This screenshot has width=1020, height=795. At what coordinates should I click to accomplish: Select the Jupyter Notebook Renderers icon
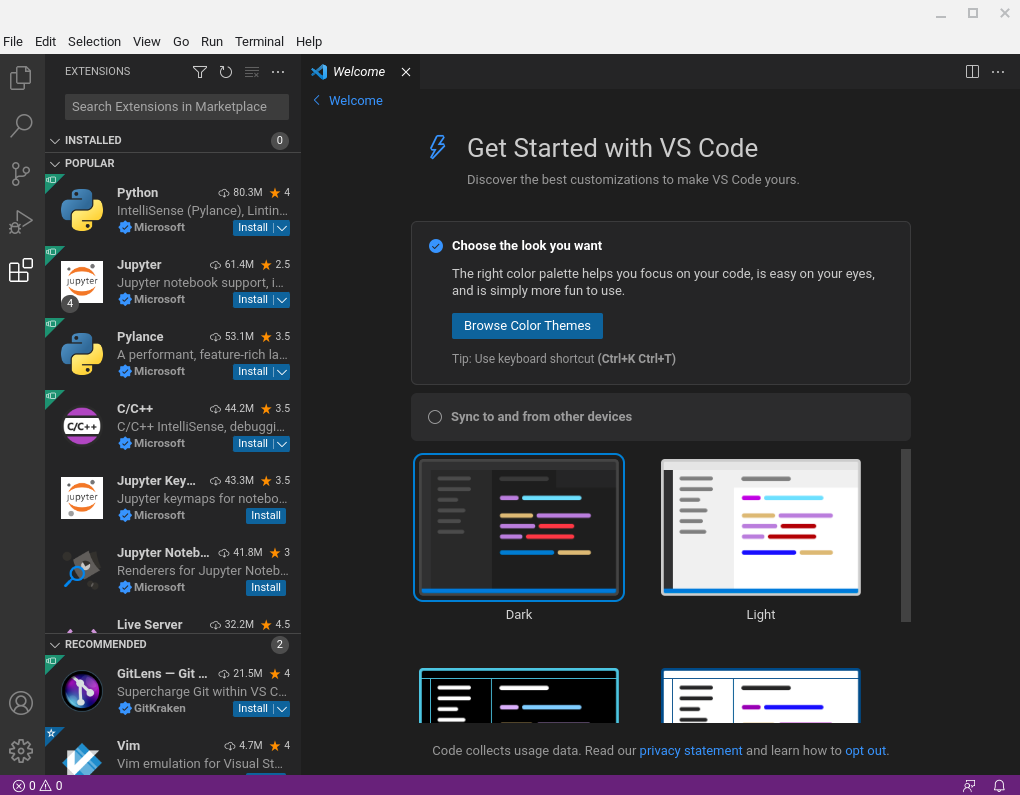point(82,570)
